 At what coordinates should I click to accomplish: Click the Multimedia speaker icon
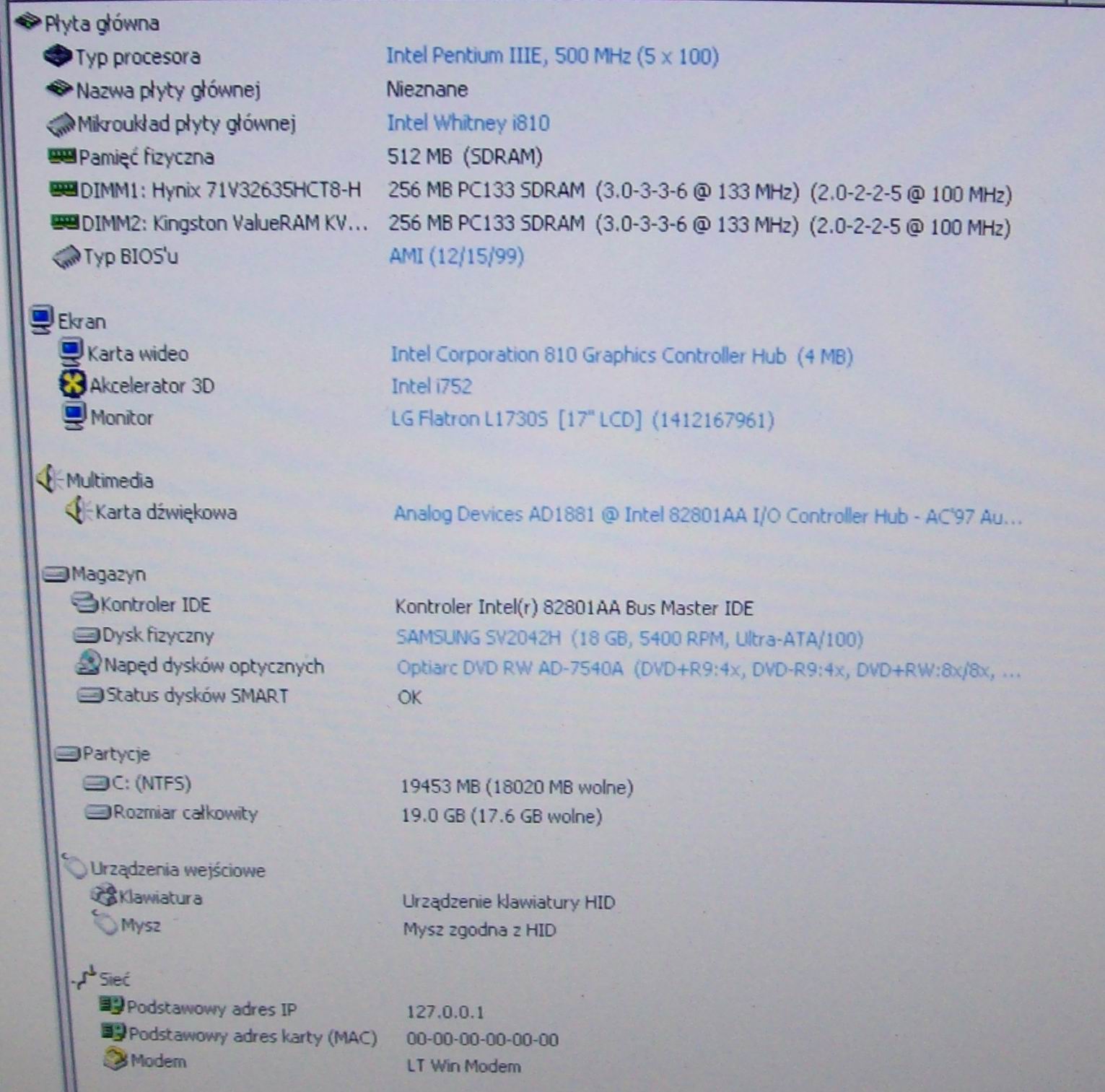(48, 478)
